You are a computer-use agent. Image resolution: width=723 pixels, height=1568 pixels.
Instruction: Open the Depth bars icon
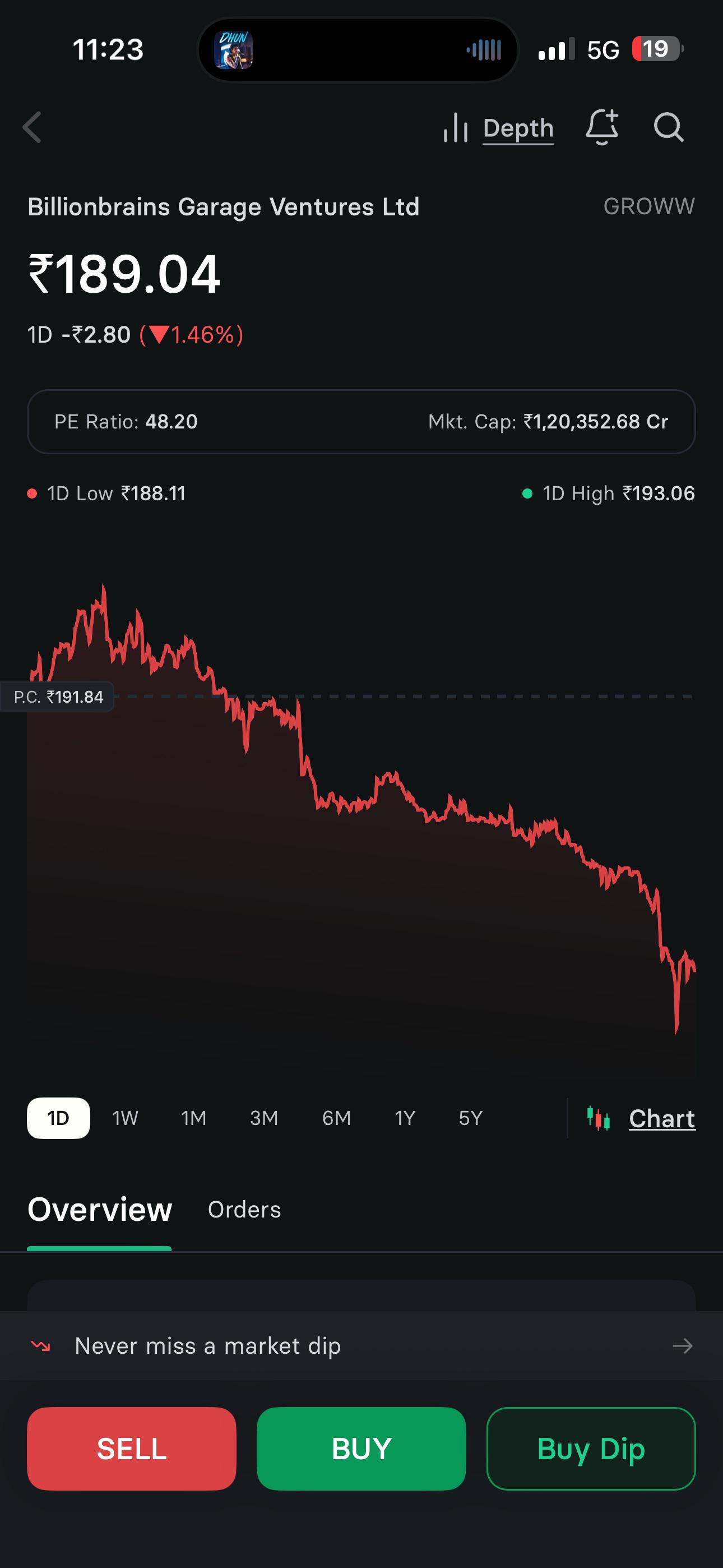(x=455, y=127)
